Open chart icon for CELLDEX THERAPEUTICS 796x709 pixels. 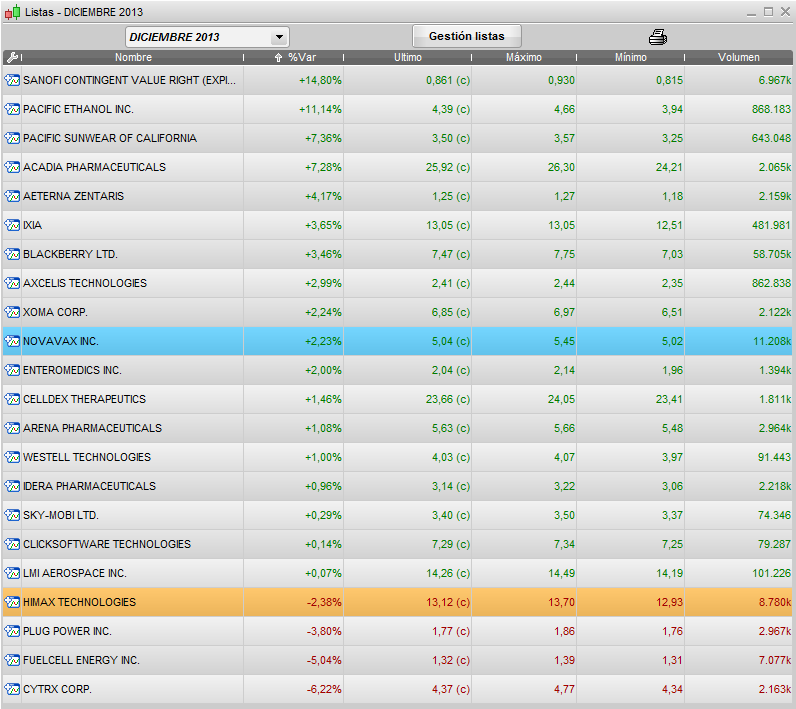[12, 399]
